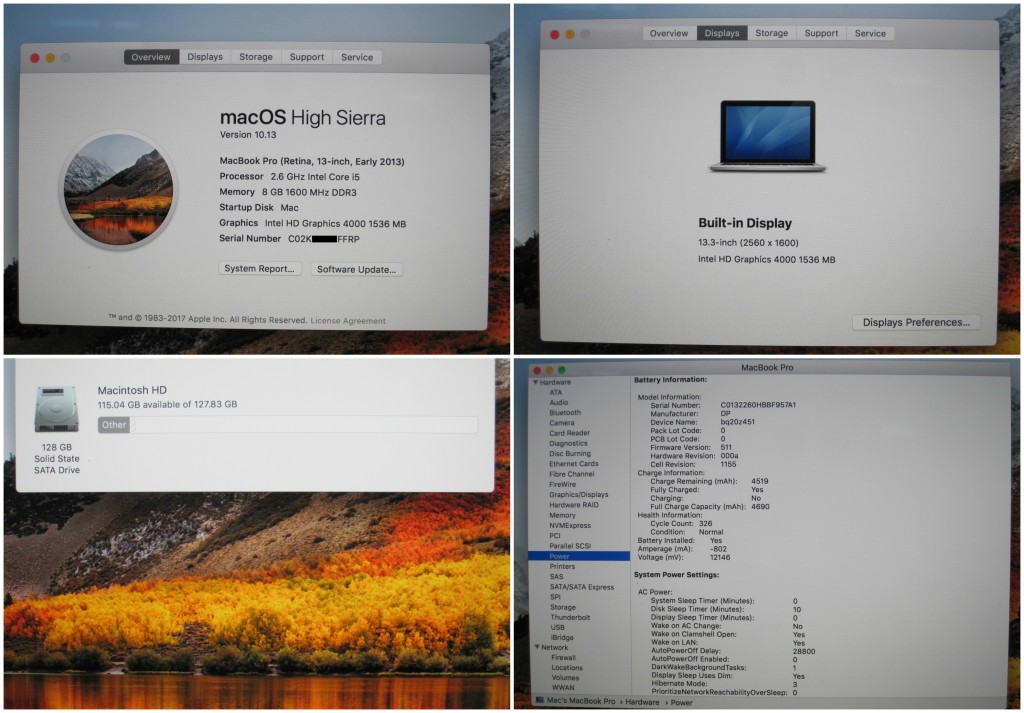Select Bluetooth in the sidebar

(x=565, y=413)
